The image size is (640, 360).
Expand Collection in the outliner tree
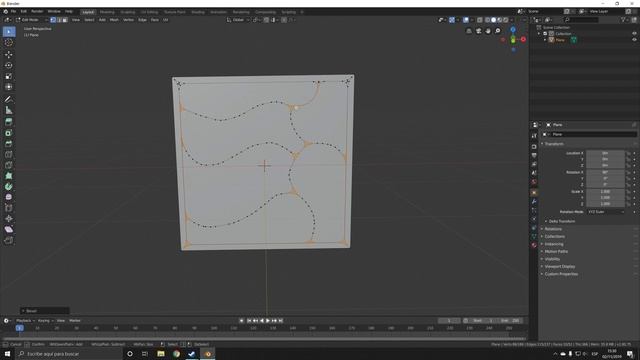[x=539, y=33]
